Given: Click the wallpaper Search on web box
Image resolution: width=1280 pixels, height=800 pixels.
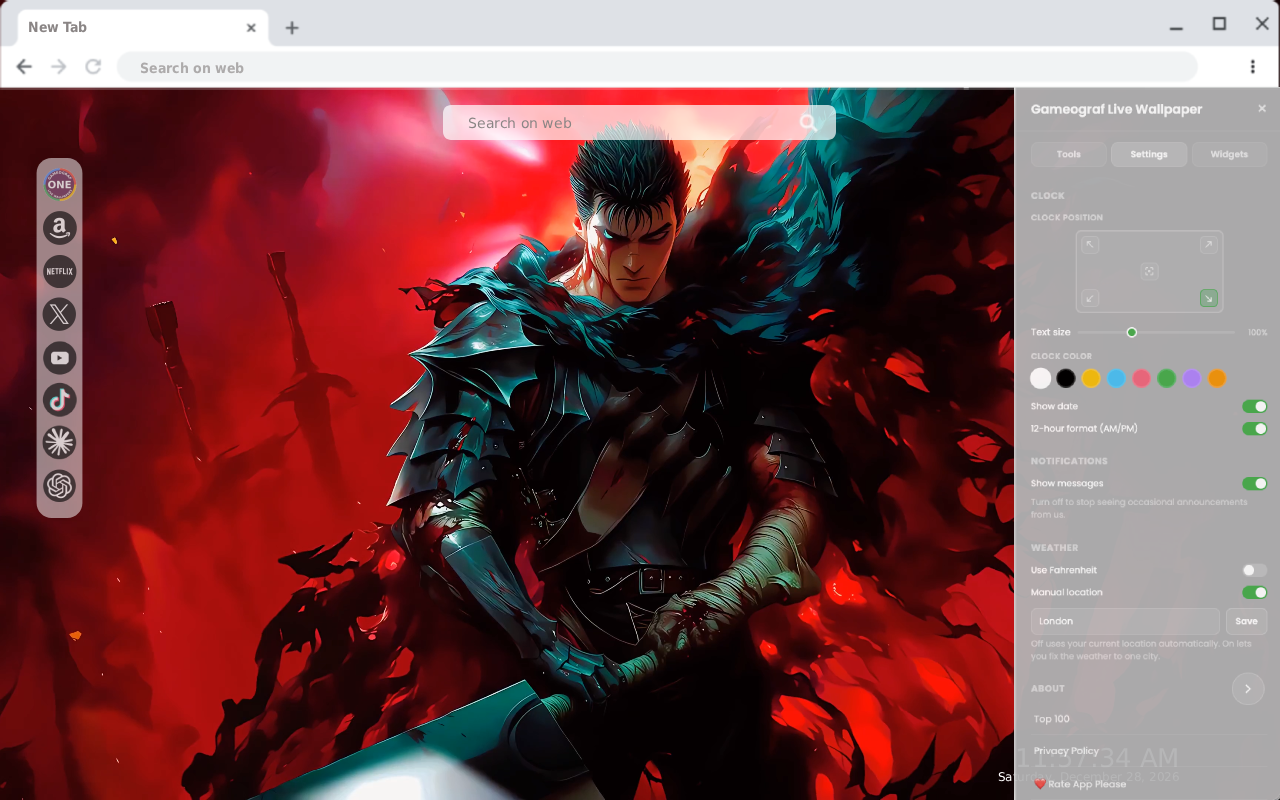Looking at the screenshot, I should click(x=639, y=123).
